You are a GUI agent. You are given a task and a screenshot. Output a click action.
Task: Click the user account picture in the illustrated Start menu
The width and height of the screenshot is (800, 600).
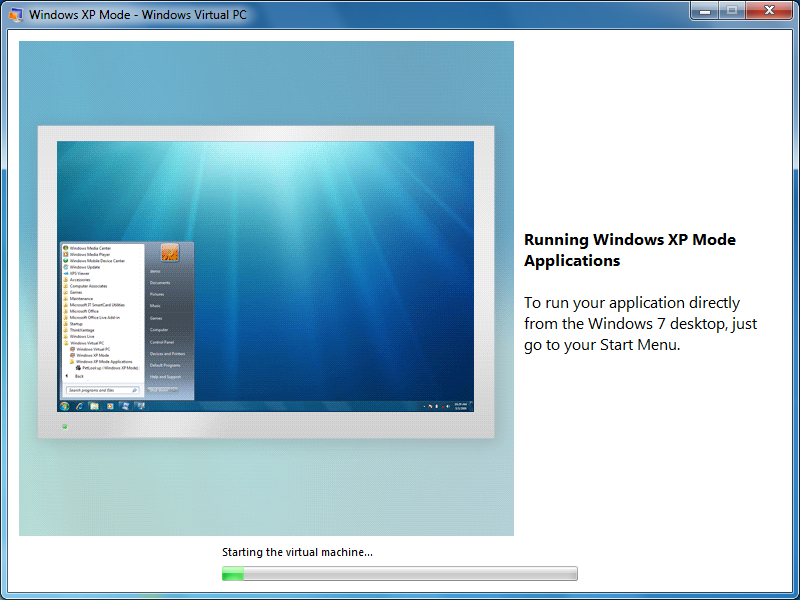169,253
